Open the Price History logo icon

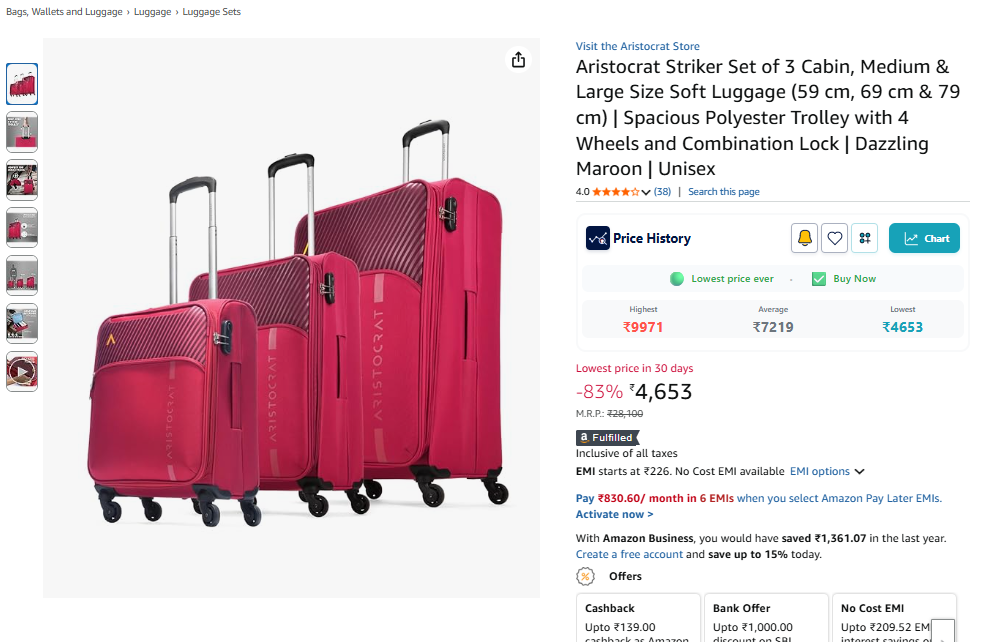[597, 238]
